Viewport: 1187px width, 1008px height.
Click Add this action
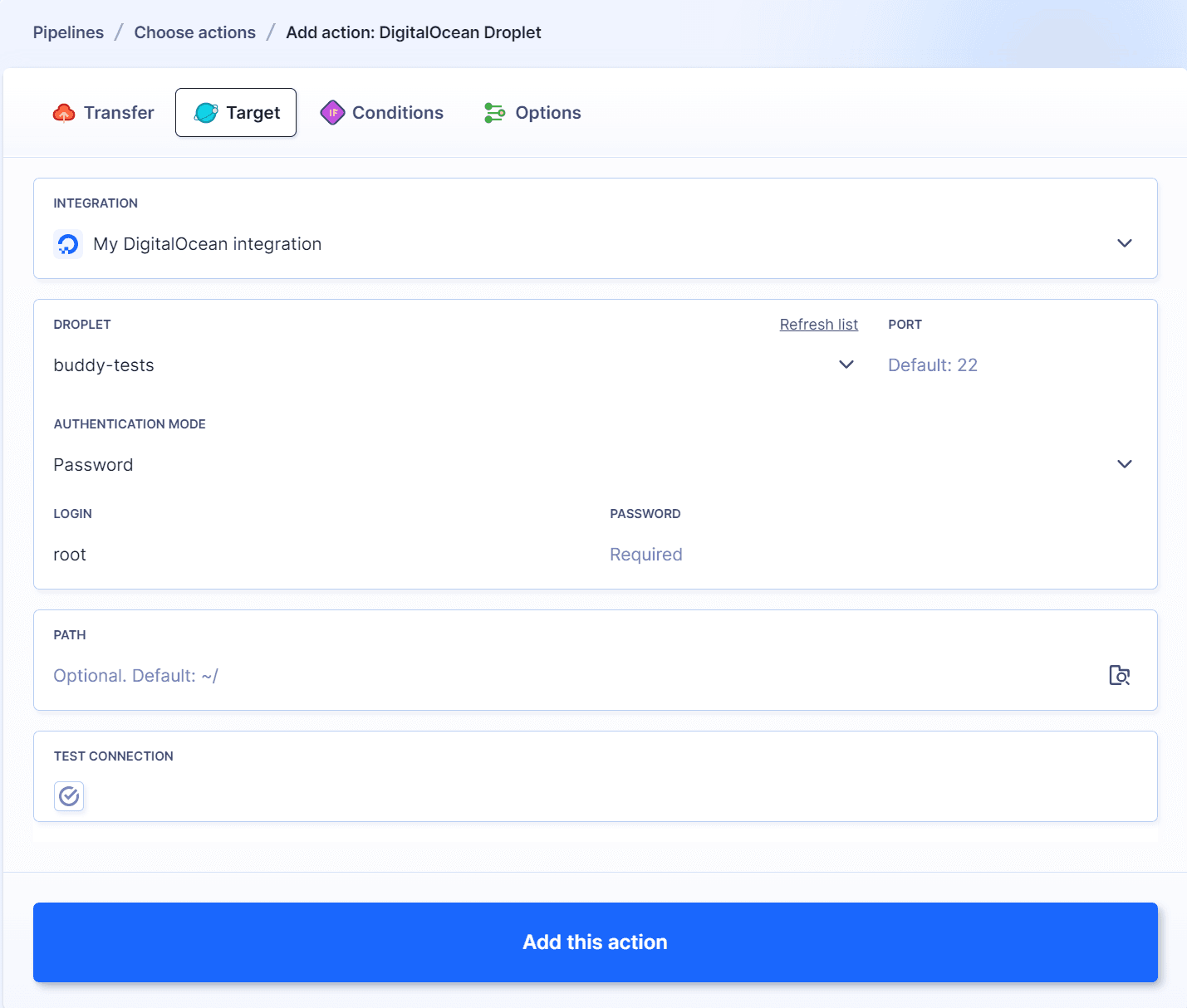point(594,942)
